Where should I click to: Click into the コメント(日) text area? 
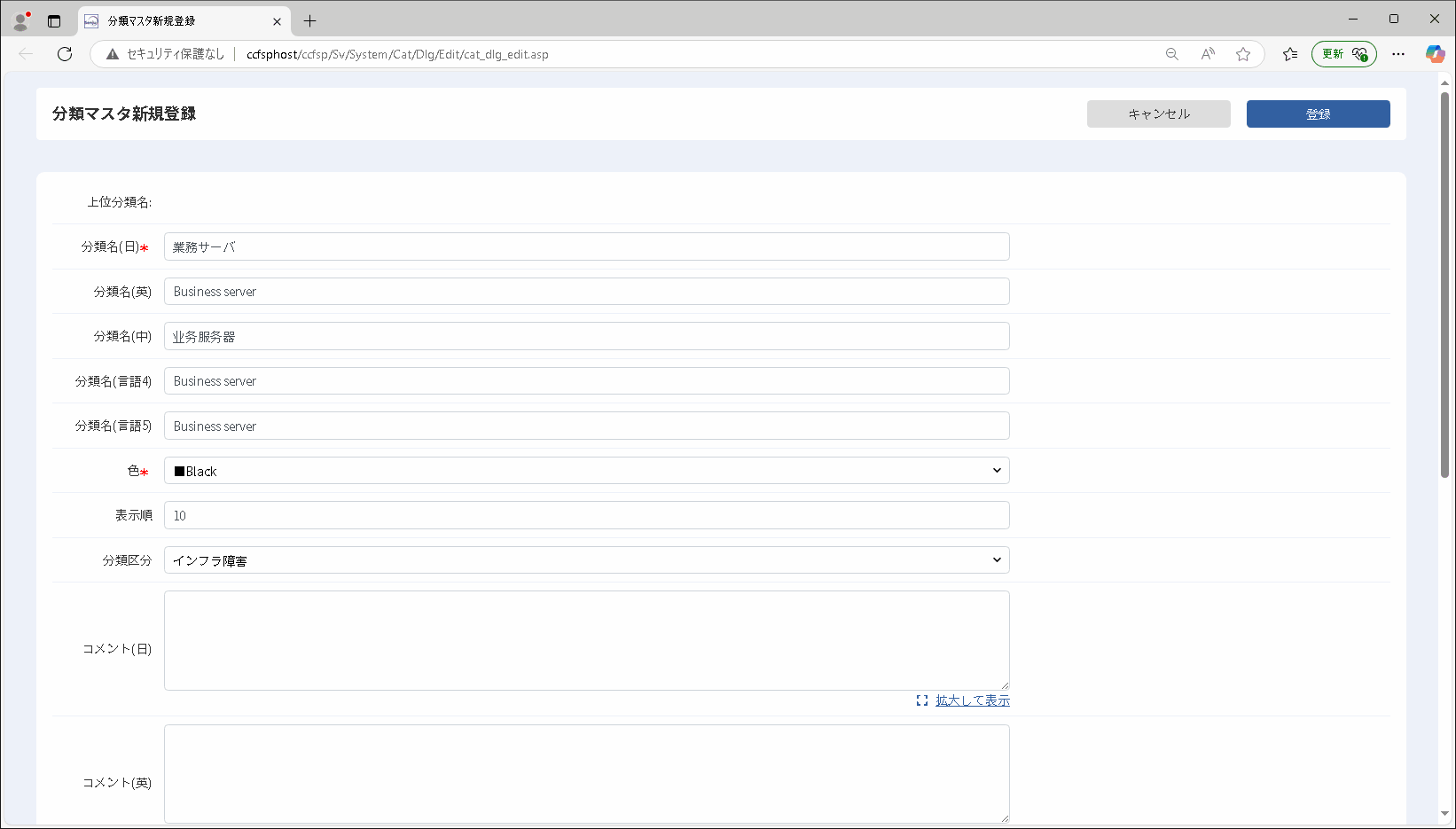[587, 640]
